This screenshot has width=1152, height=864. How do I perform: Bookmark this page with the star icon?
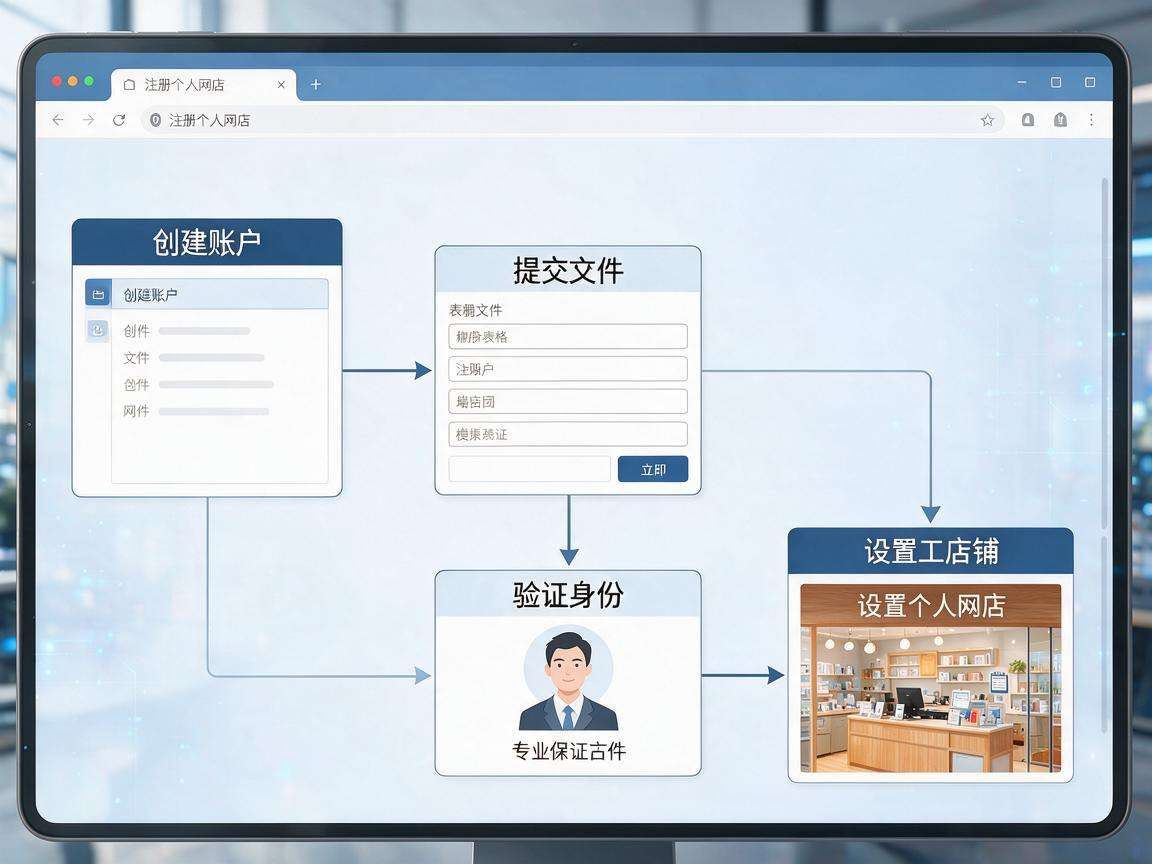point(987,120)
